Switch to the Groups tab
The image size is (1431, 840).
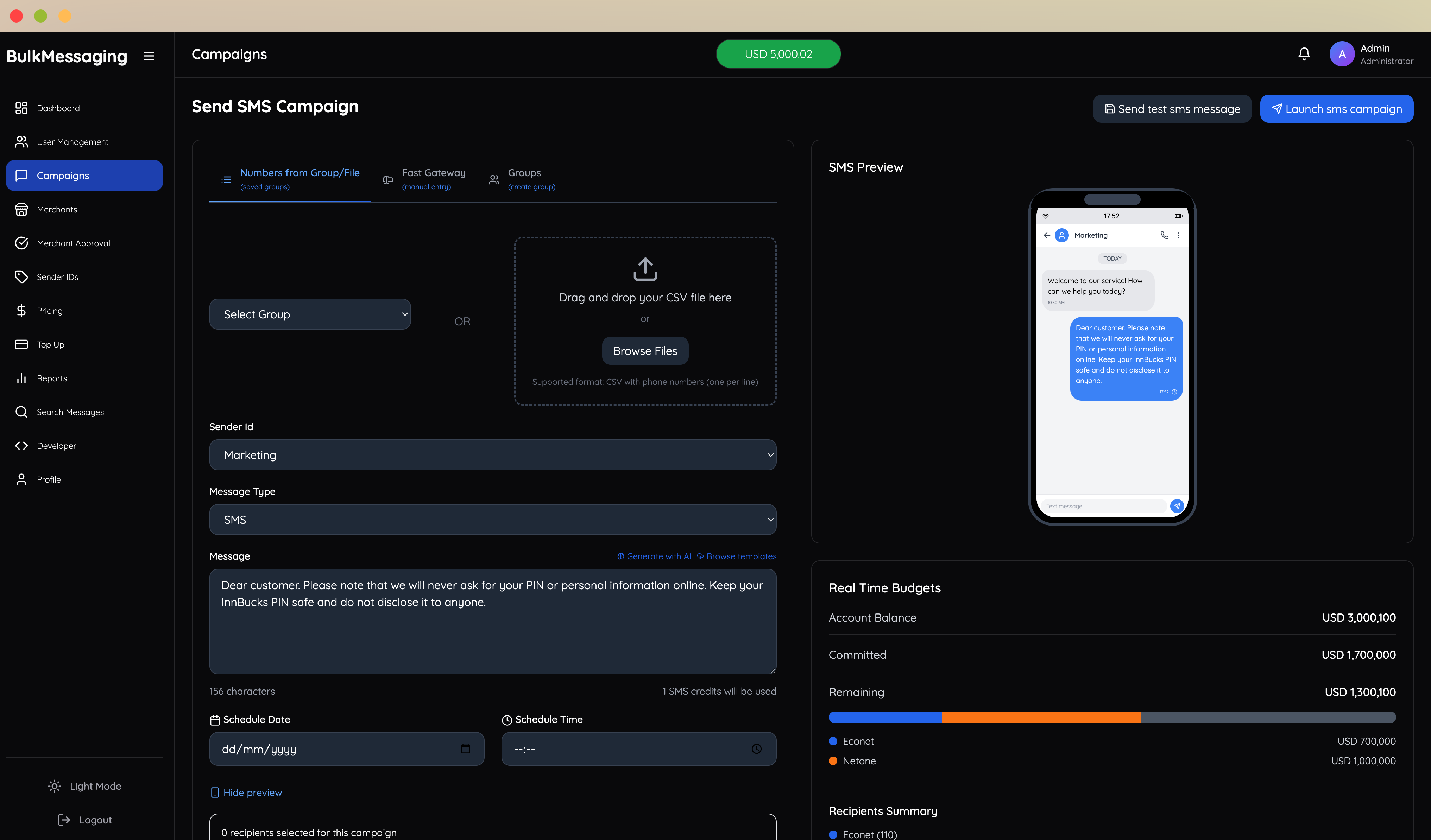[x=524, y=179]
